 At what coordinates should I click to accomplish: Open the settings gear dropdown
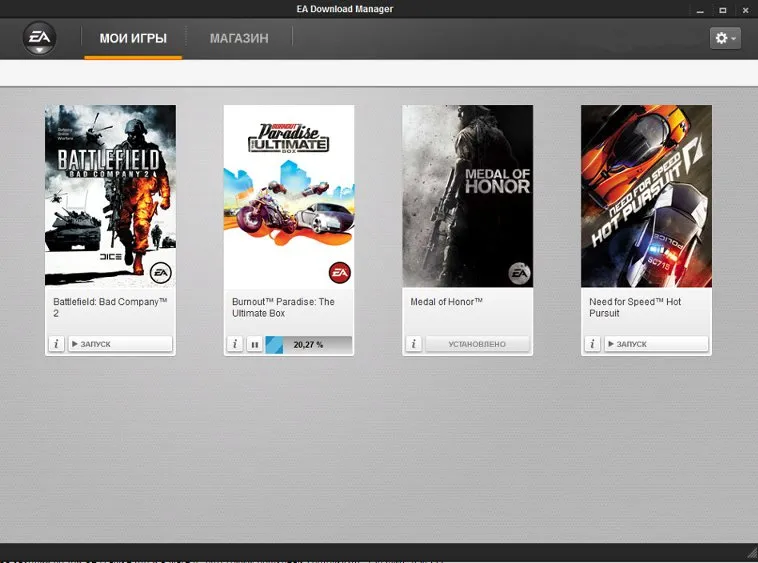coord(725,38)
